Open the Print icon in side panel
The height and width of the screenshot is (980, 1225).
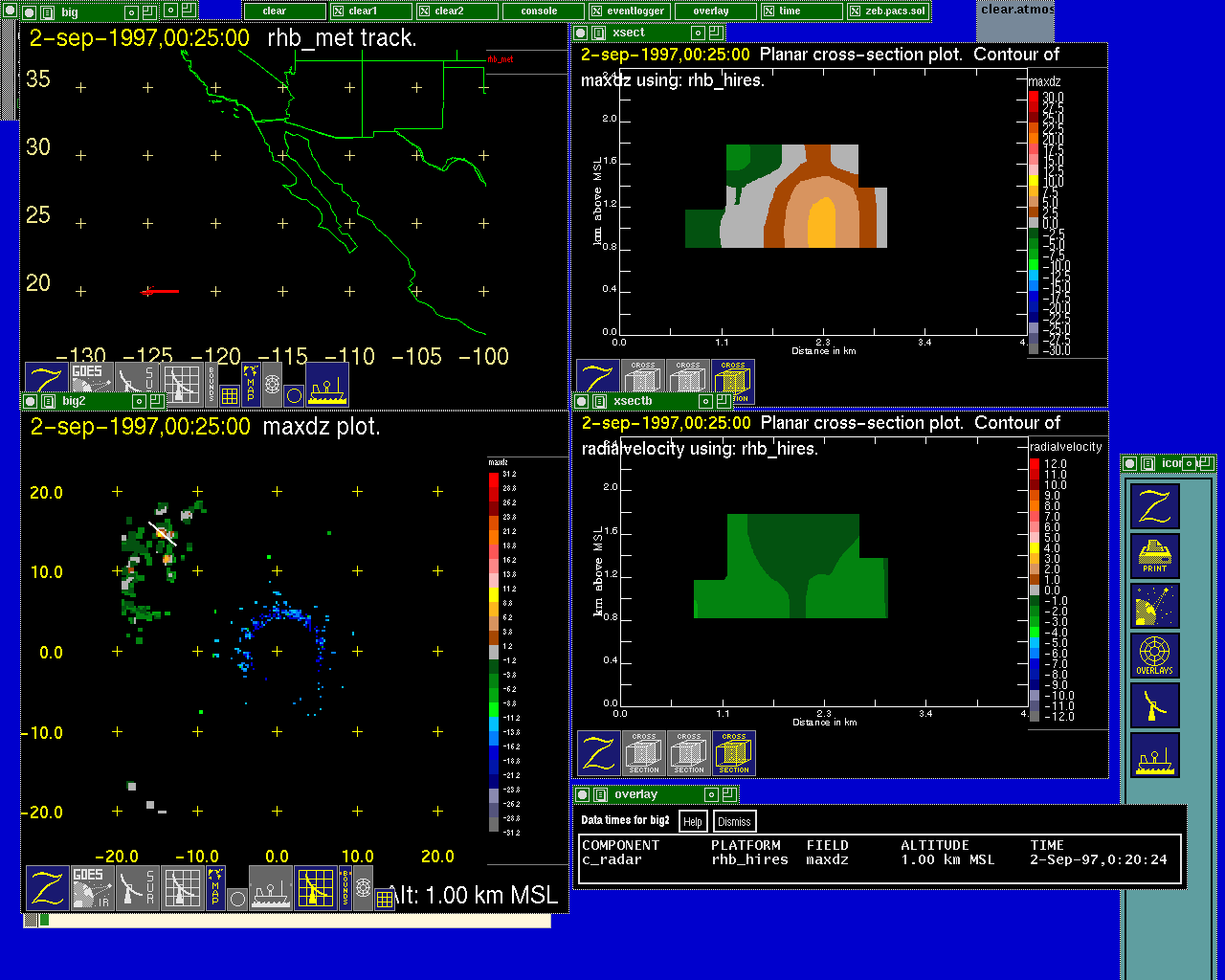point(1154,556)
